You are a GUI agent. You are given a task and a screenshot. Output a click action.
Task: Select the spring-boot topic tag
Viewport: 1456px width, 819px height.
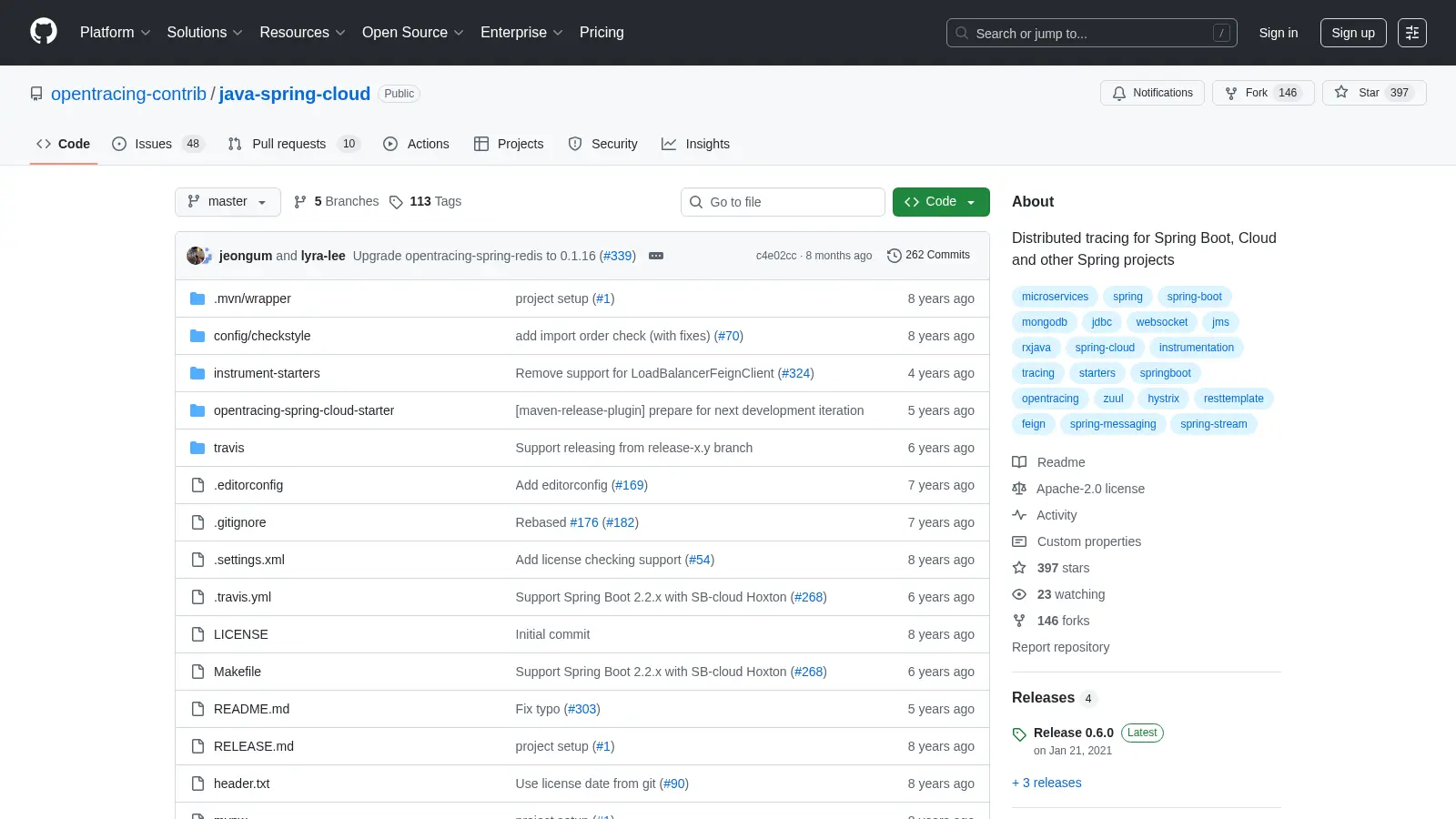pos(1194,297)
